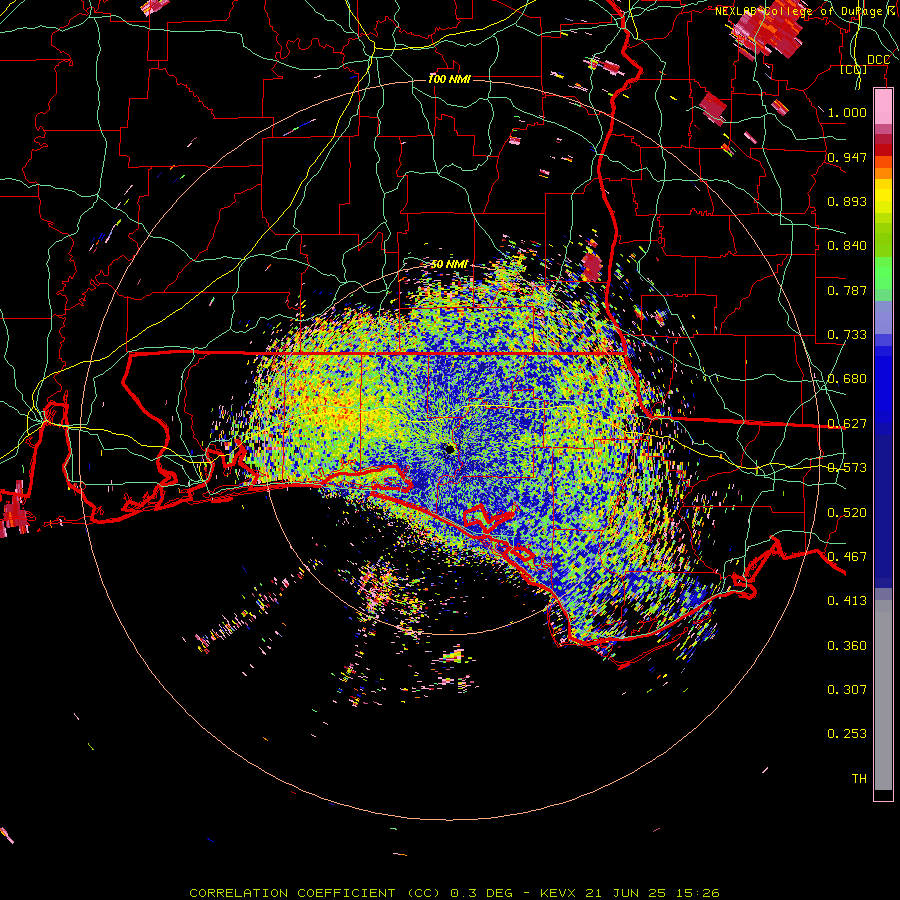
Task: Click the 0.520 color scale label
Action: click(x=847, y=513)
